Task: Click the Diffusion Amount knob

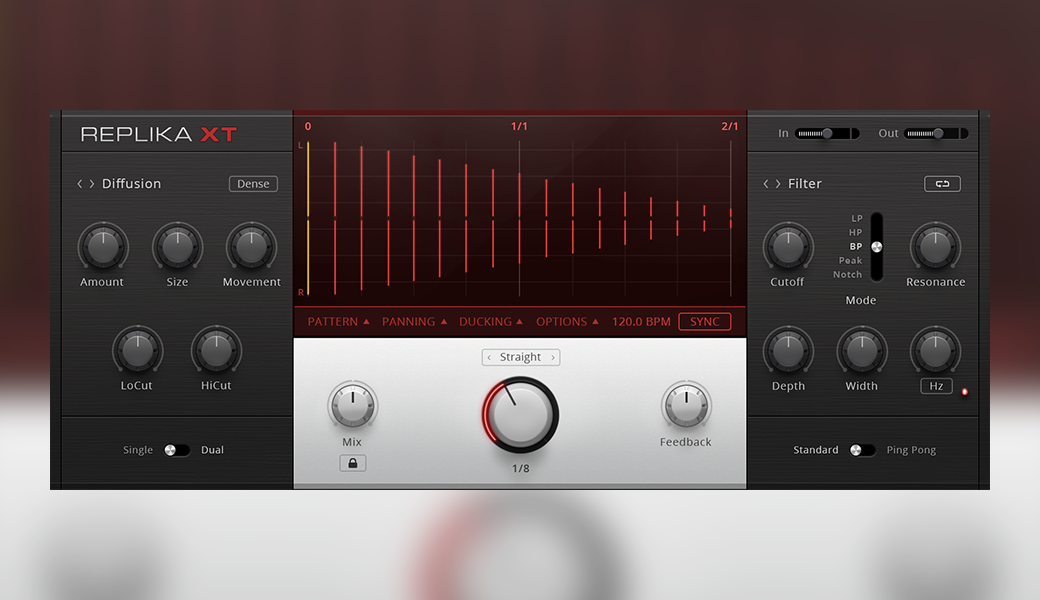Action: click(103, 247)
